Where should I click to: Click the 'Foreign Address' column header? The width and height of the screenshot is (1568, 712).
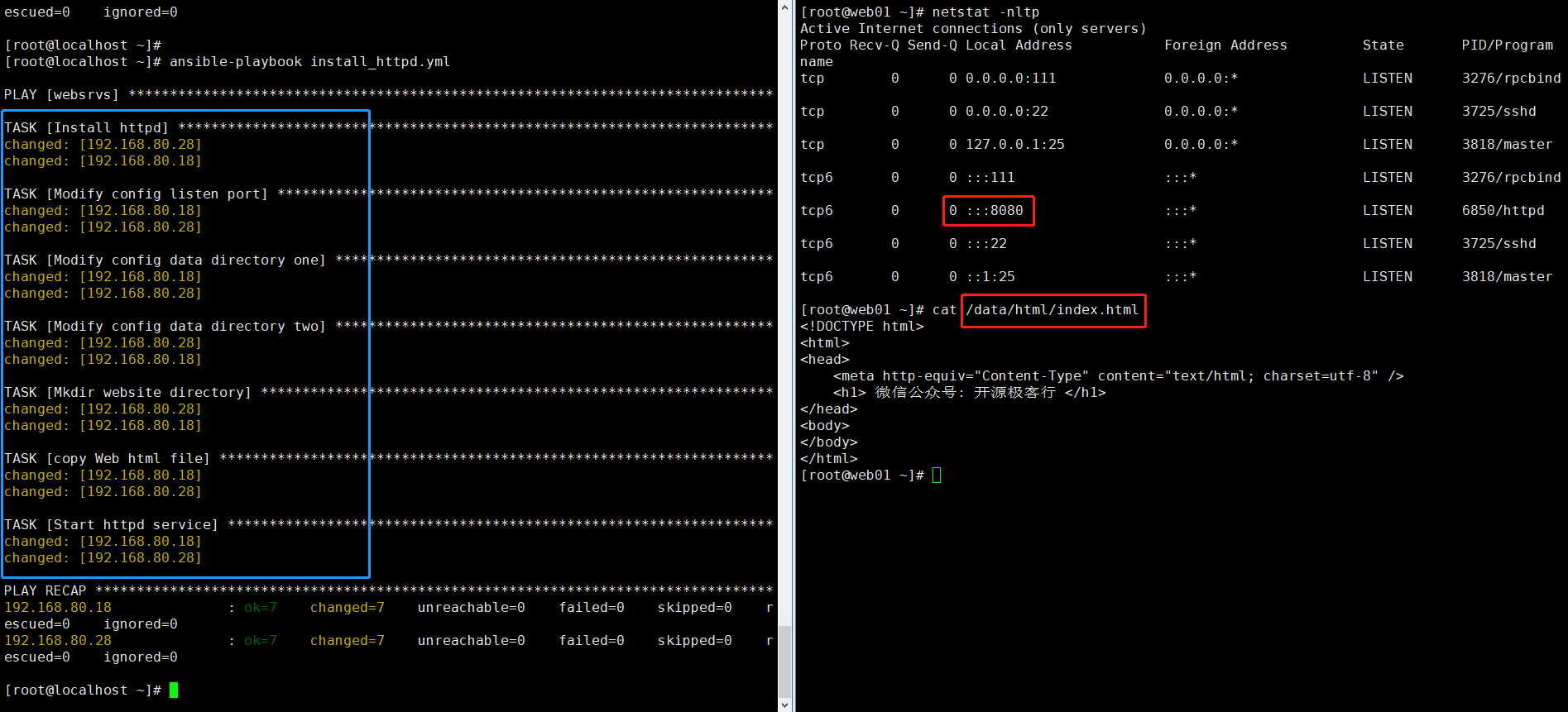click(1226, 45)
